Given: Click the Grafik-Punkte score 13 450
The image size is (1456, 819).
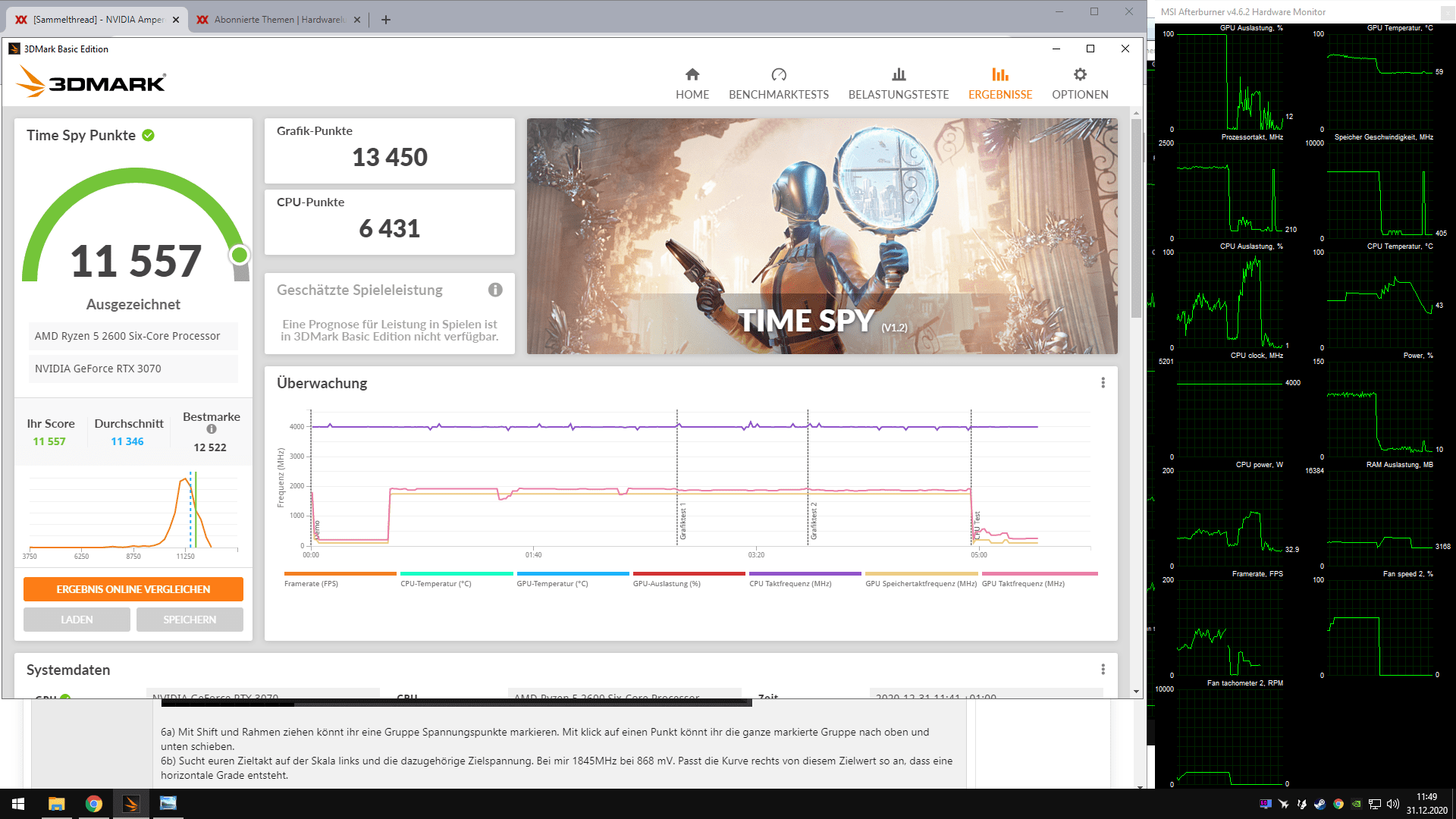Looking at the screenshot, I should (390, 158).
